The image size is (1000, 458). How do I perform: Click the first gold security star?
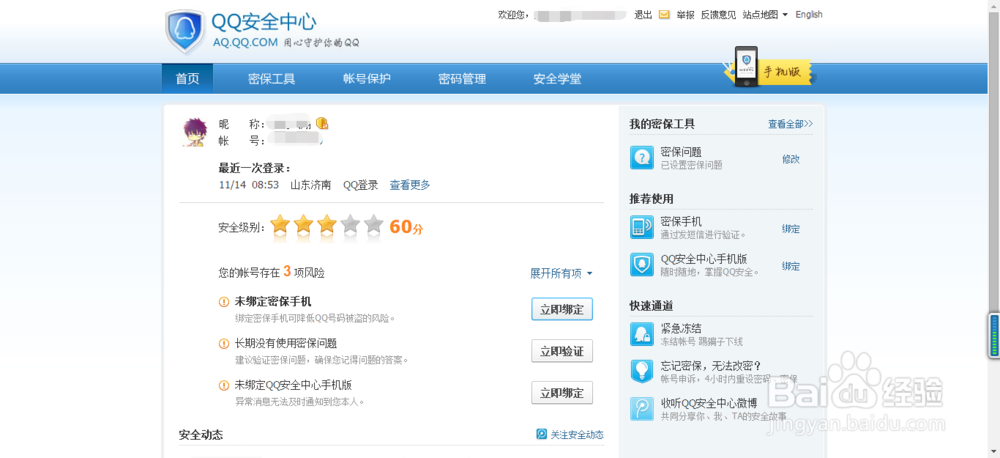click(x=280, y=225)
